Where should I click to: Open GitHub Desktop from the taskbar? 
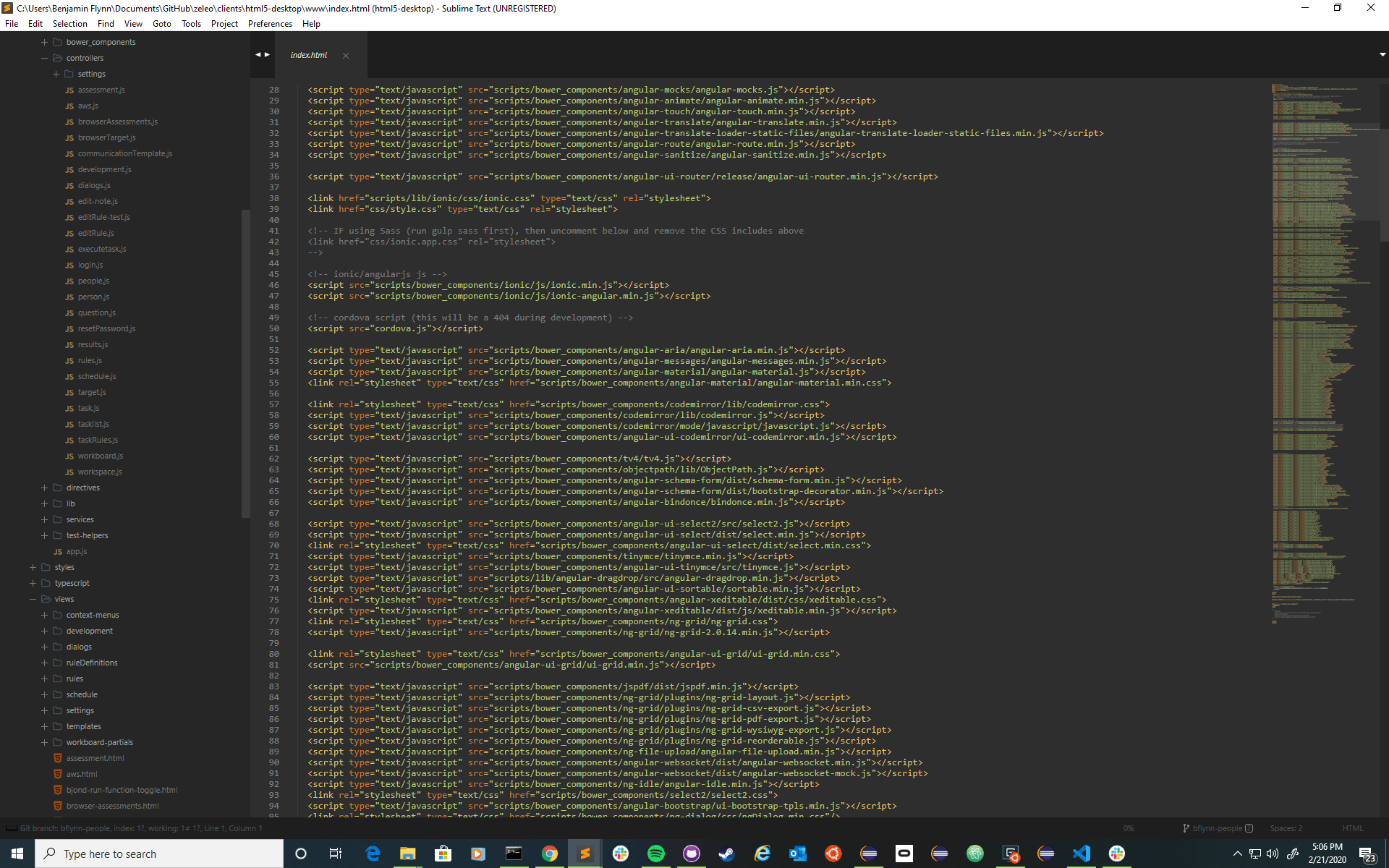coord(692,854)
